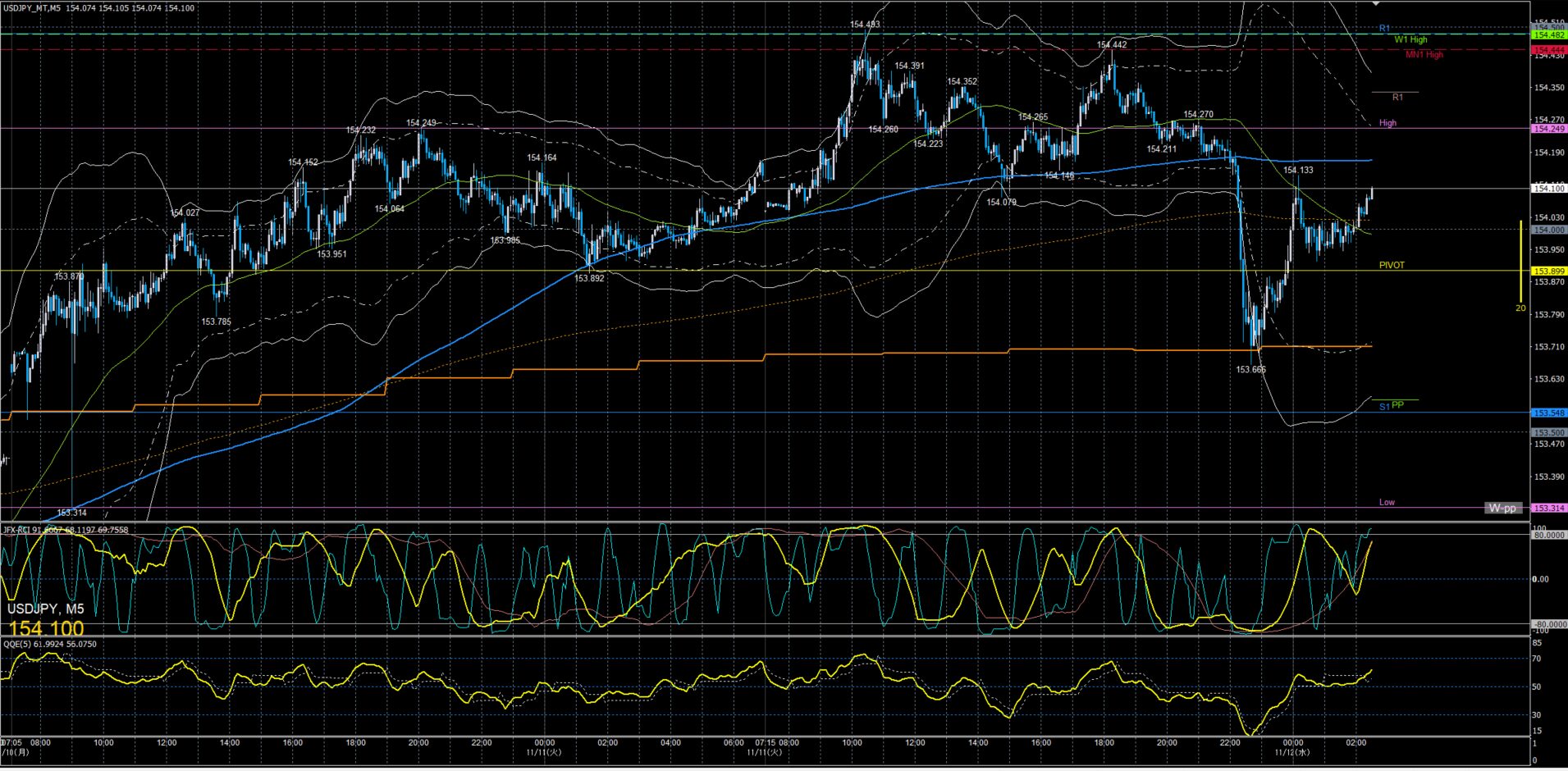Select the pink 154.249 High price tag
Image resolution: width=1568 pixels, height=771 pixels.
[1549, 129]
